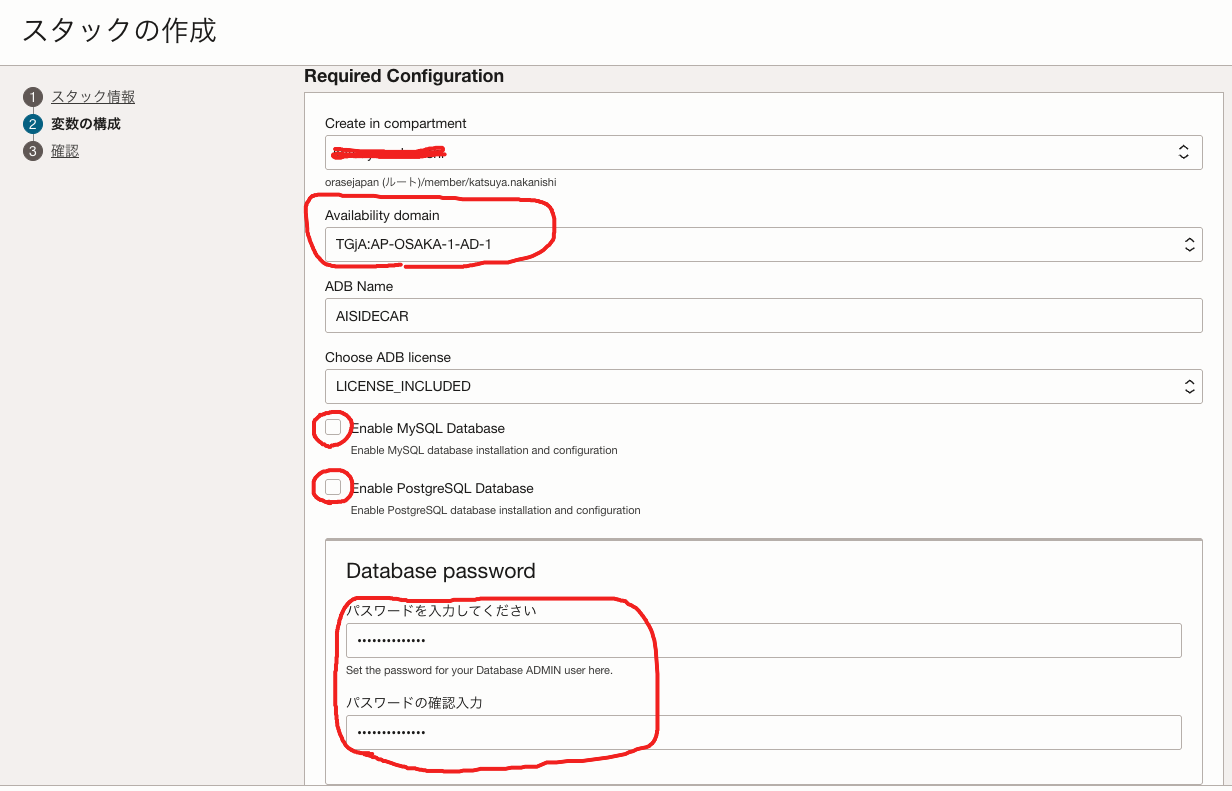Click the Set the password hint text
1232x791 pixels.
coord(479,670)
